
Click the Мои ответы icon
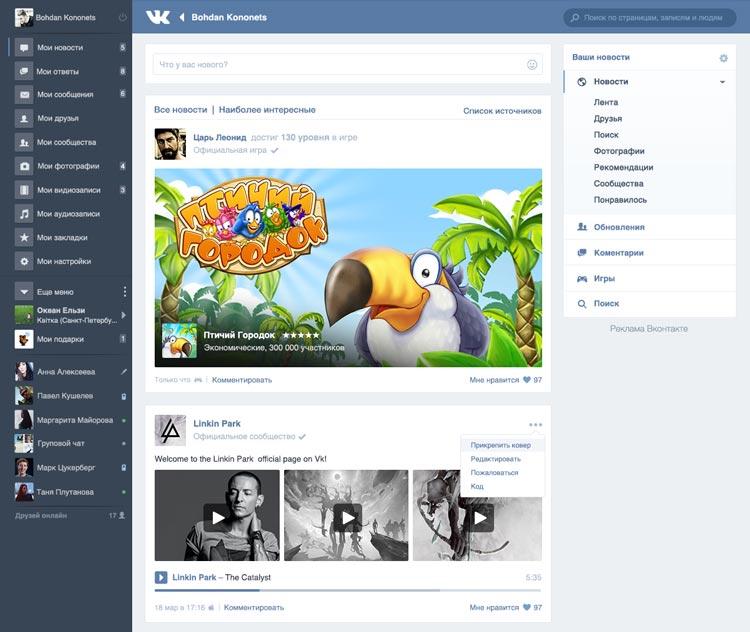pyautogui.click(x=24, y=71)
